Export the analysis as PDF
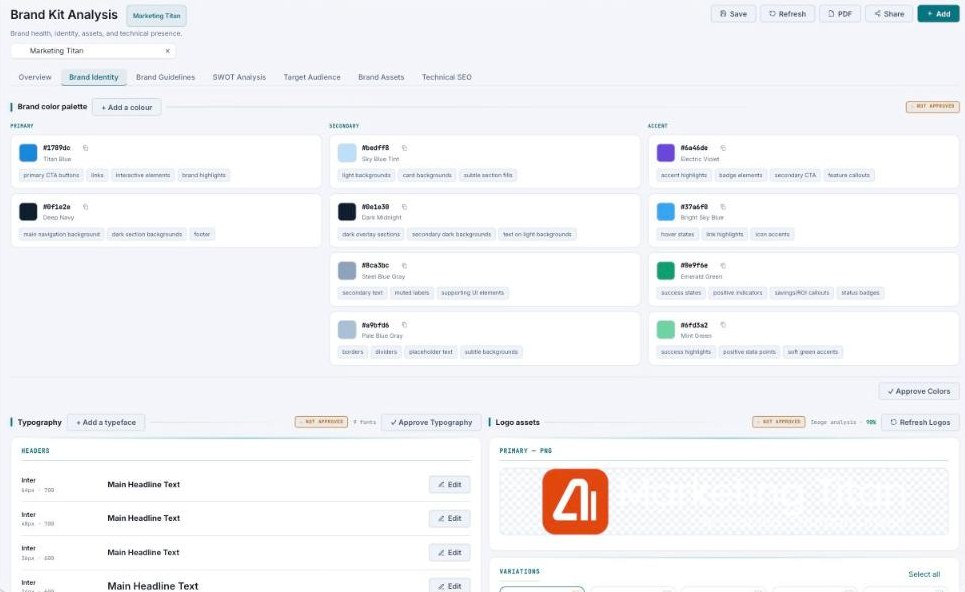Viewport: 965px width, 592px height. tap(839, 14)
